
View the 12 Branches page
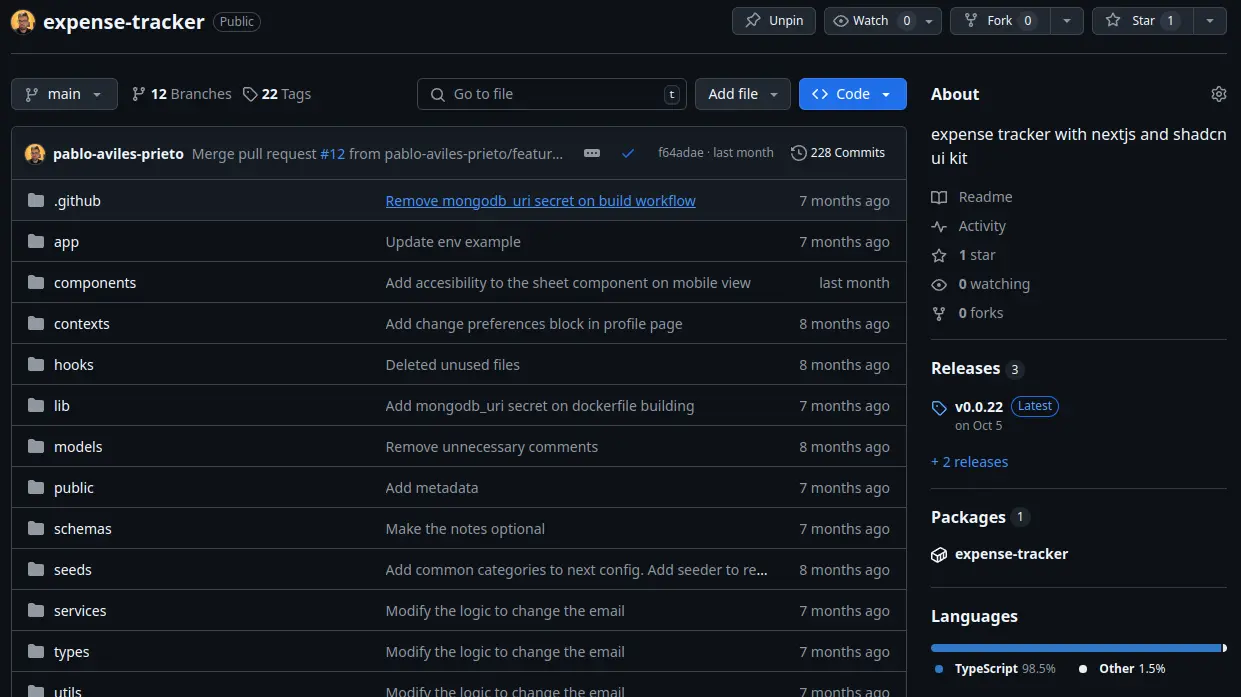[181, 94]
